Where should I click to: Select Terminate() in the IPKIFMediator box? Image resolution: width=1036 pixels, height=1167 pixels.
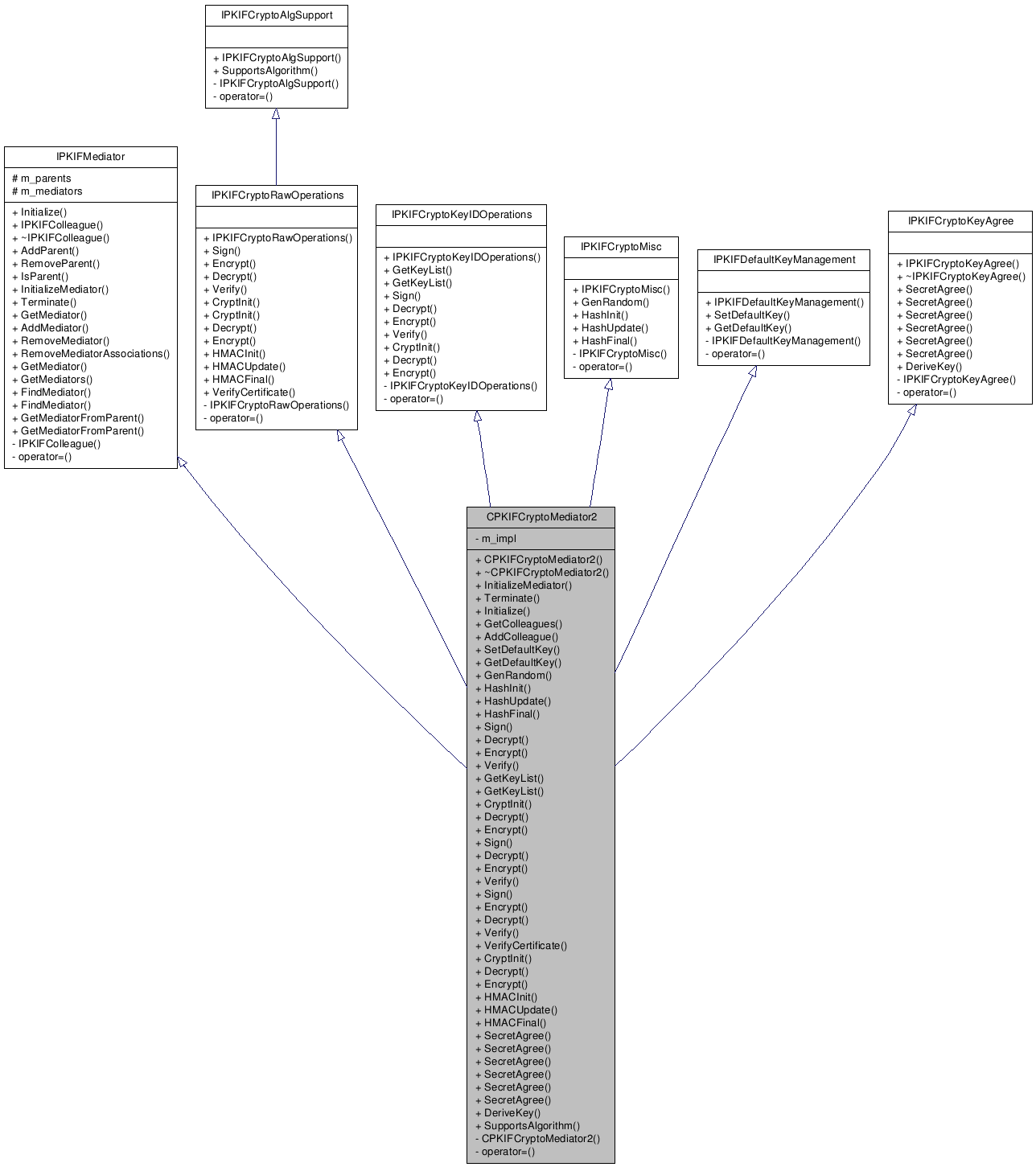(x=44, y=302)
